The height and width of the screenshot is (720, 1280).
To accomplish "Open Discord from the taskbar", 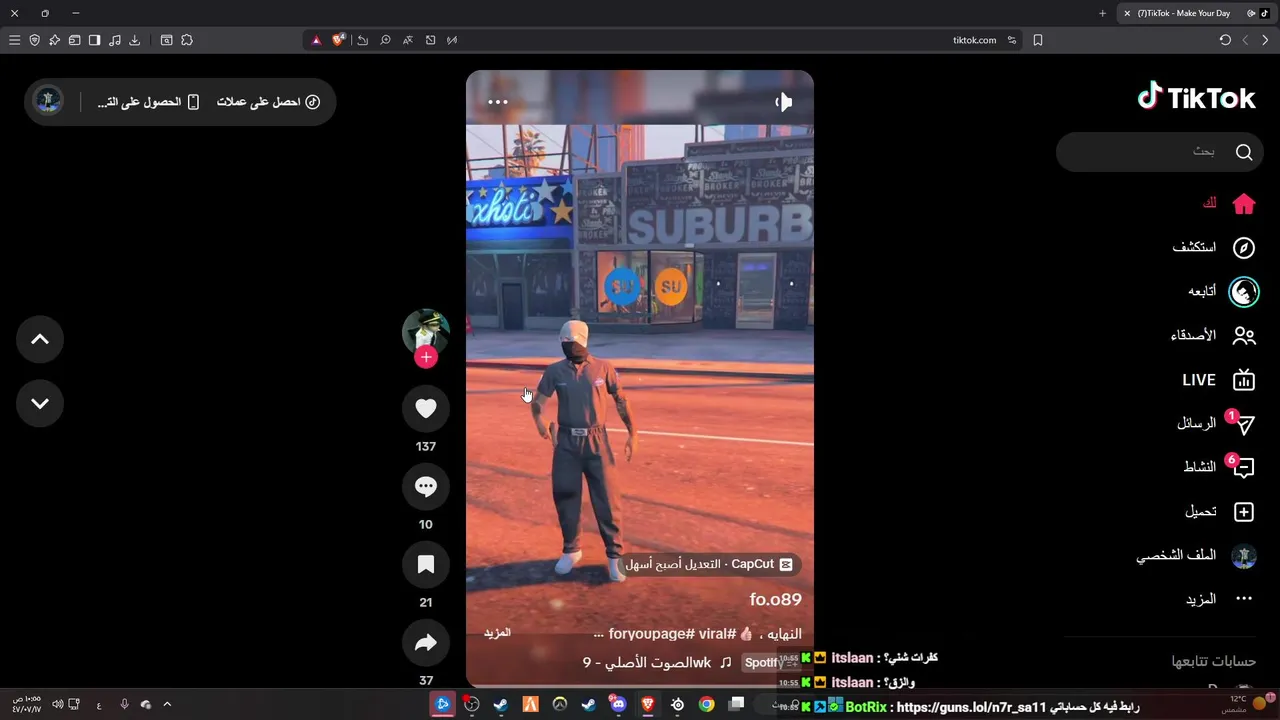I will pos(618,704).
